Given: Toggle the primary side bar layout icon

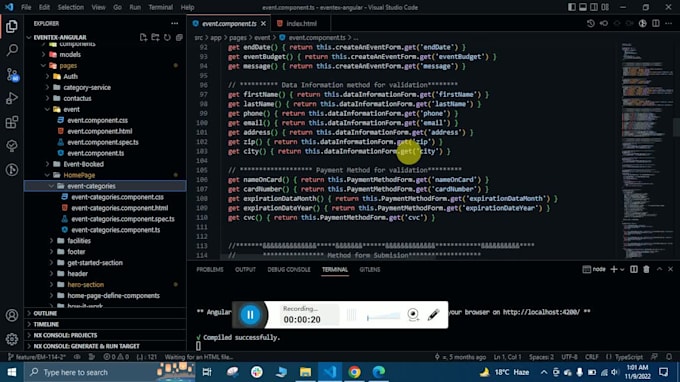Looking at the screenshot, I should (572, 7).
